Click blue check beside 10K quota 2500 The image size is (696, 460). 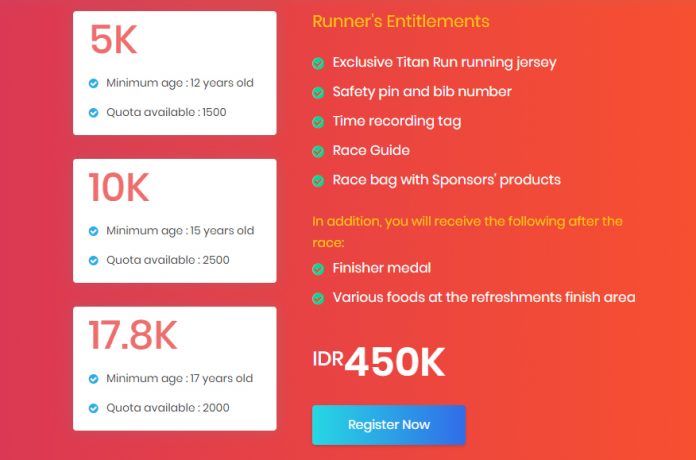point(94,260)
